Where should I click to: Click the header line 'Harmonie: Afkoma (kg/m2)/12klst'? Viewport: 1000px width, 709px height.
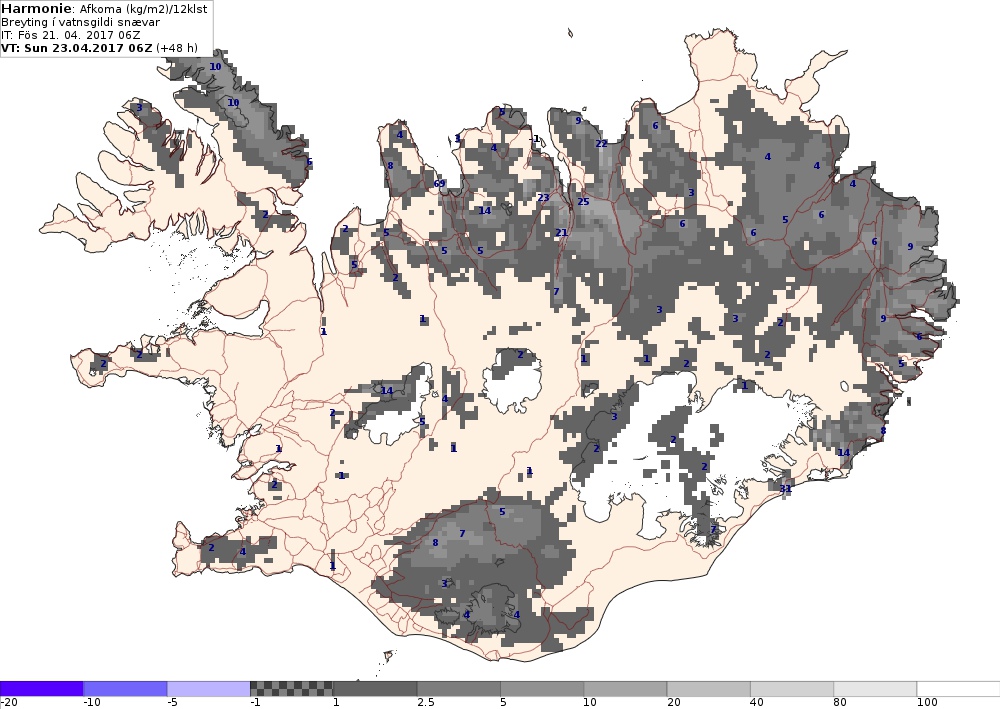tap(105, 9)
